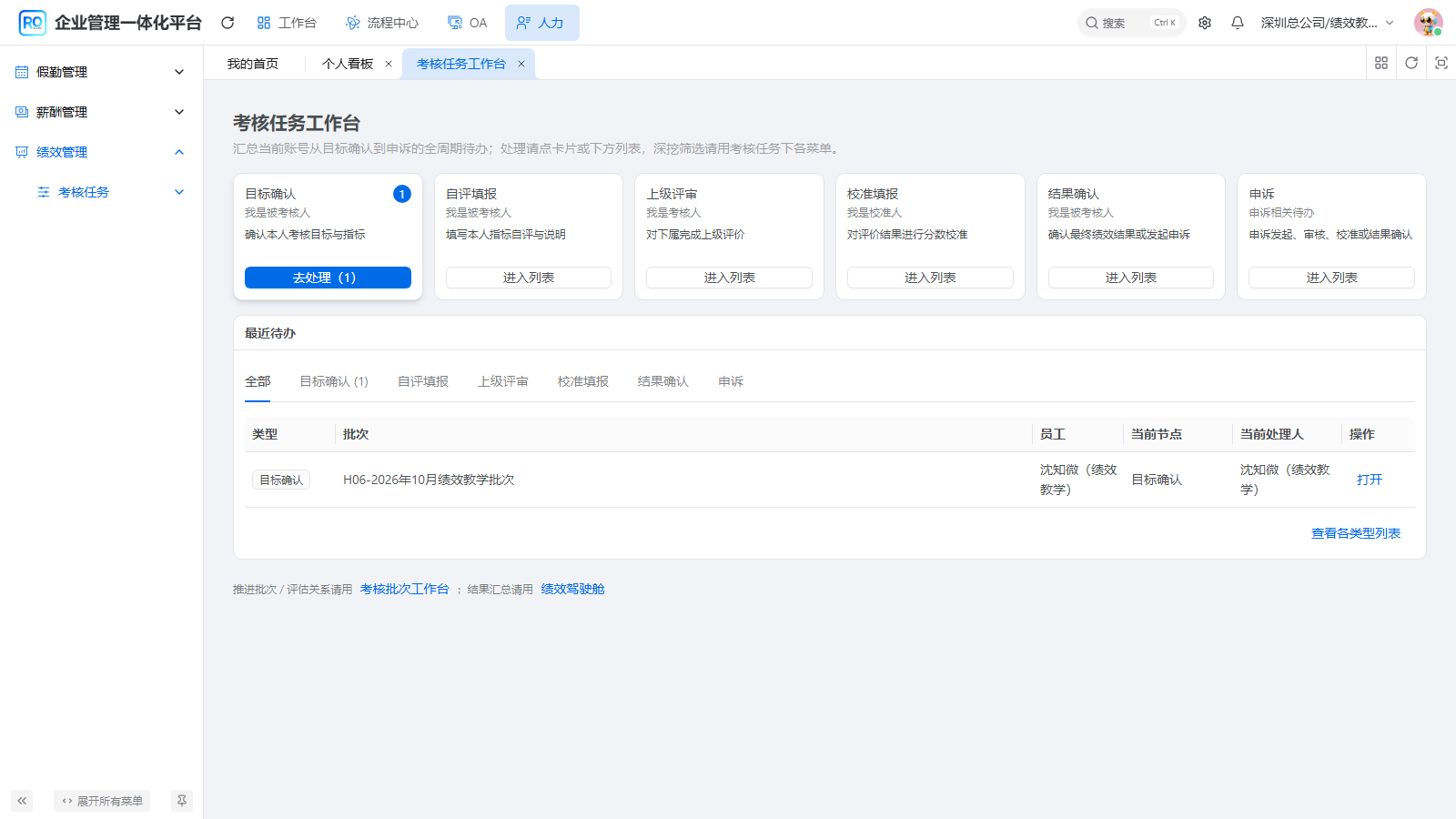Open company switcher dropdown 深圳总公司
The image size is (1456, 819).
1328,23
